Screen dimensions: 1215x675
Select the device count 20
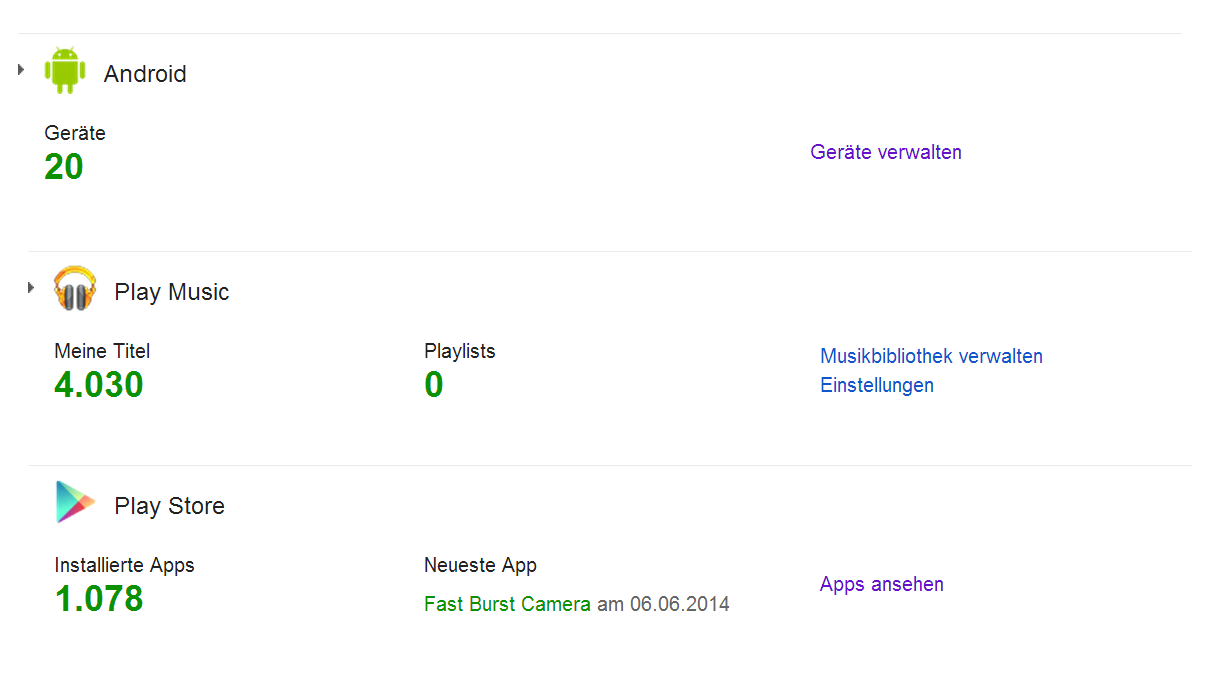coord(64,167)
